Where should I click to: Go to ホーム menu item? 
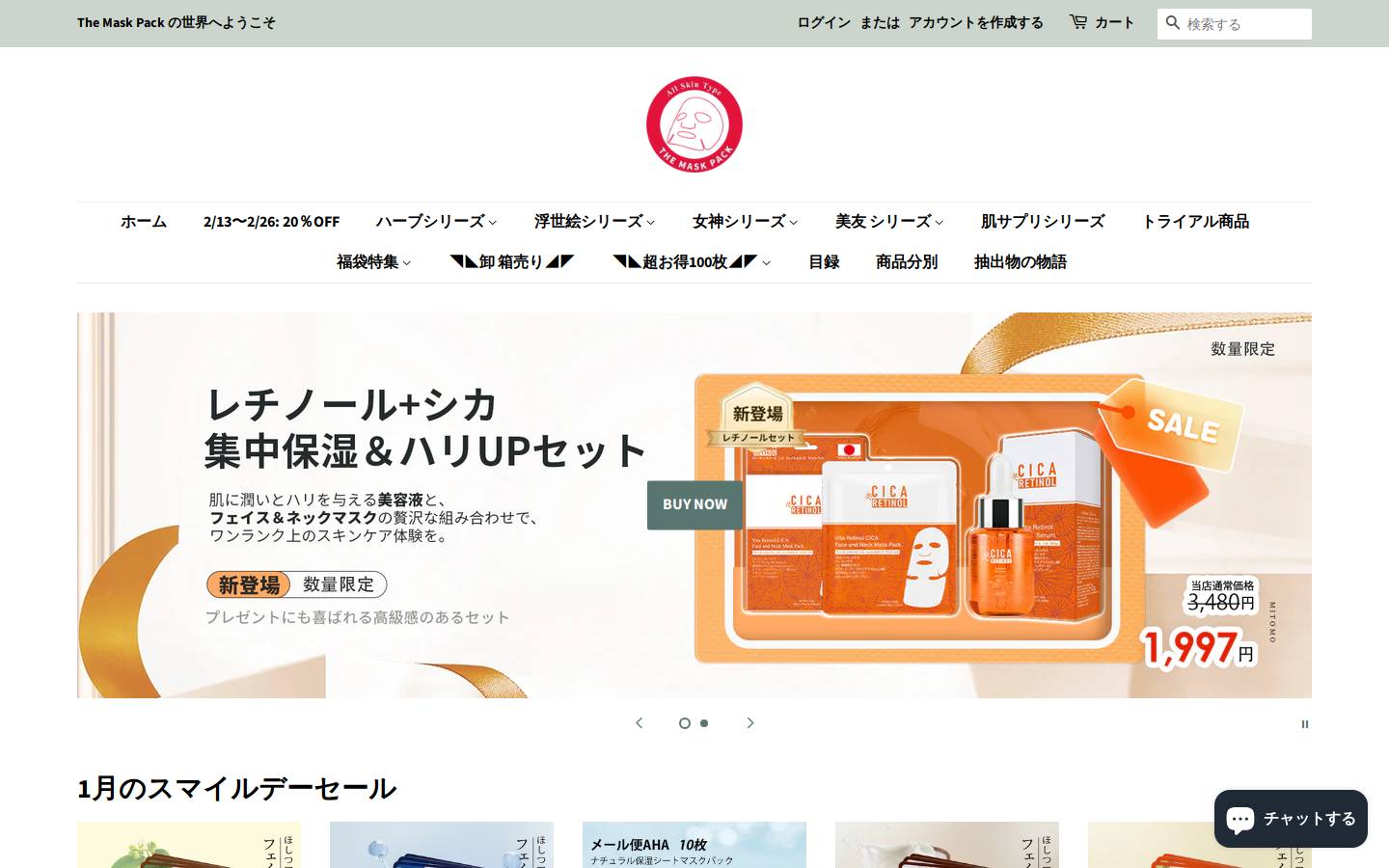[144, 222]
